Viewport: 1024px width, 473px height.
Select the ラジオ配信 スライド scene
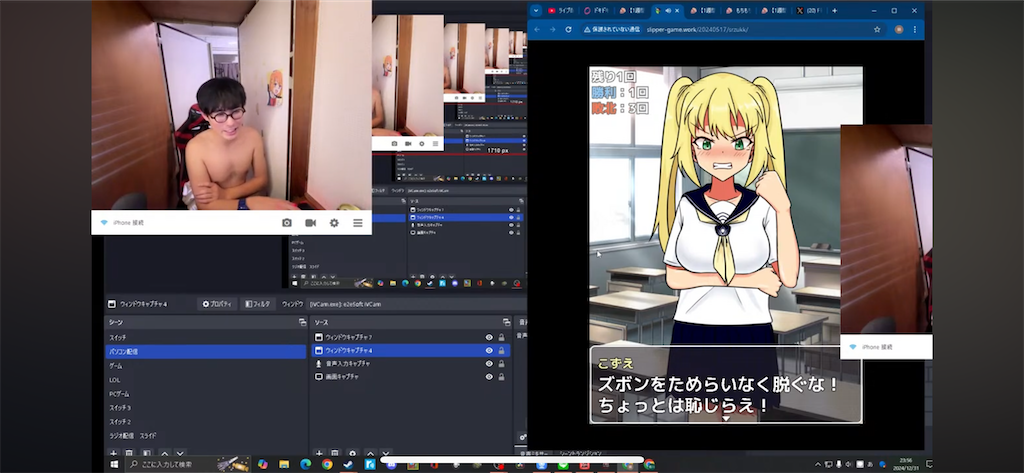click(206, 436)
